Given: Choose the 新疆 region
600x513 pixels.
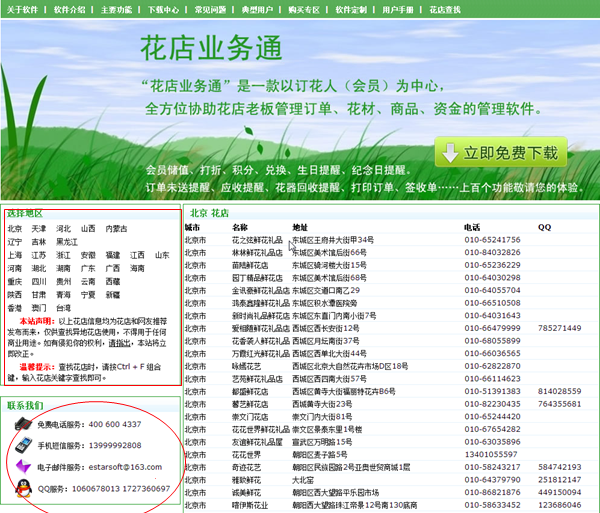Looking at the screenshot, I should pyautogui.click(x=113, y=295).
